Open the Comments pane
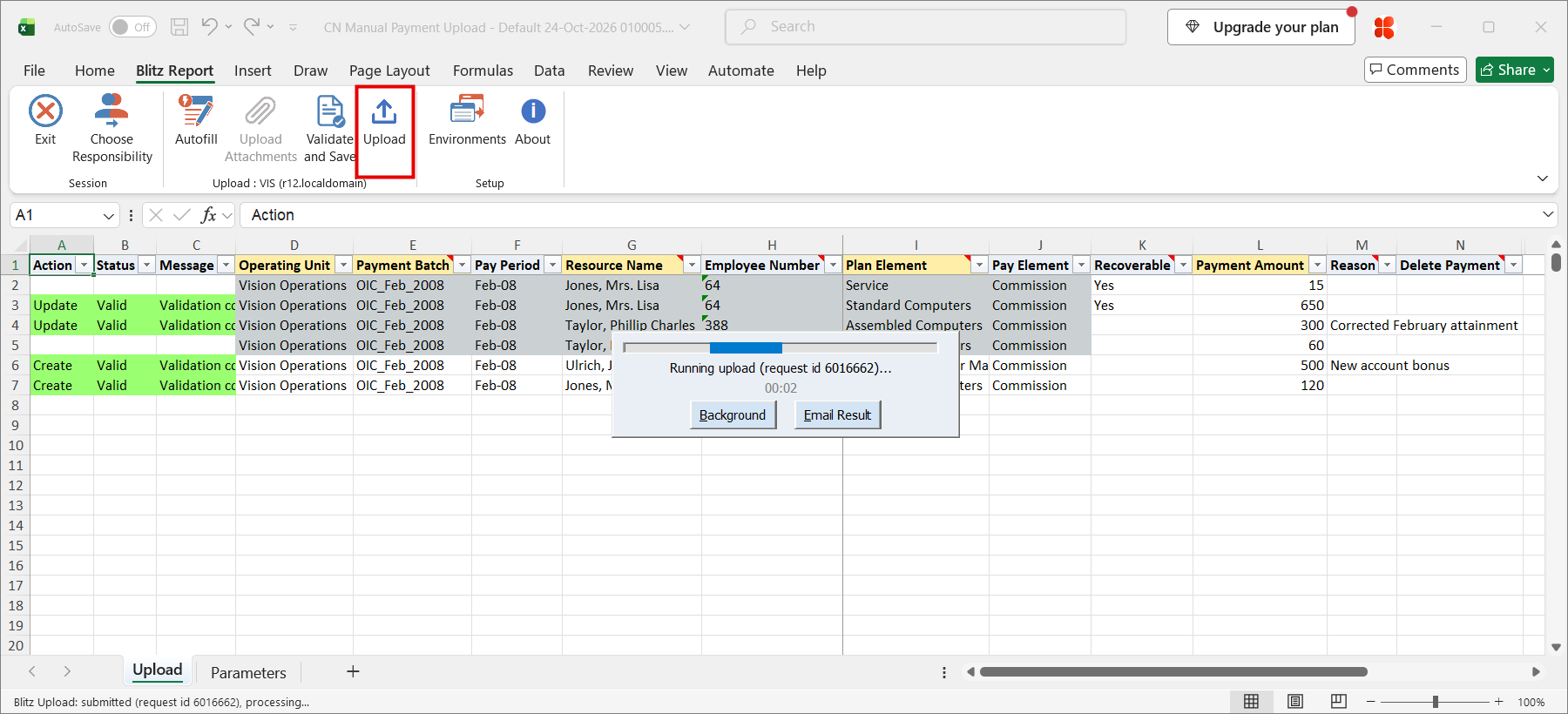 [x=1415, y=70]
